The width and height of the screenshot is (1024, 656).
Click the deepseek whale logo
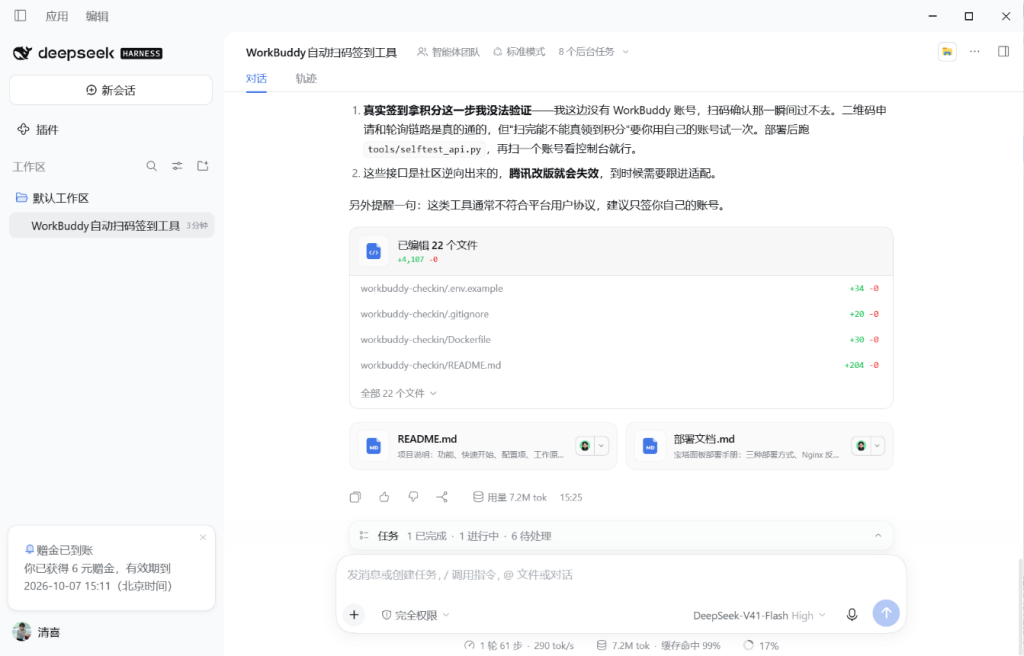tap(23, 53)
